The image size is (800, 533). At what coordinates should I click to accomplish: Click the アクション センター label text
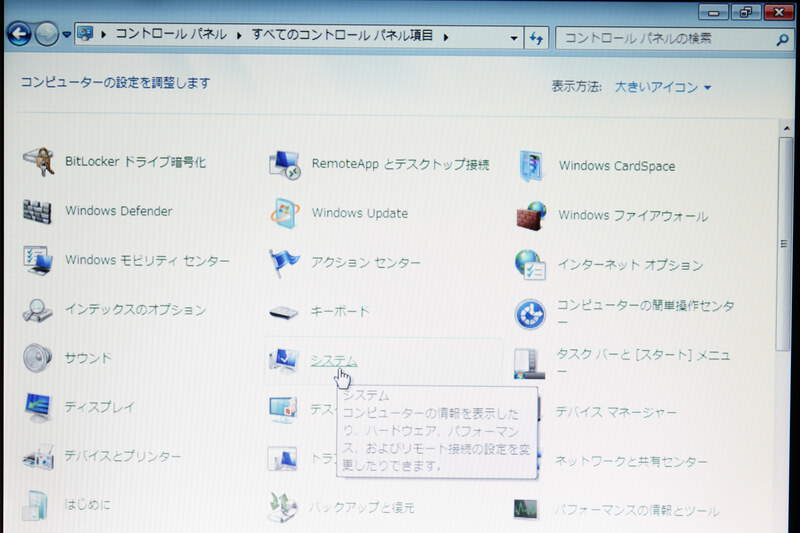(x=366, y=263)
